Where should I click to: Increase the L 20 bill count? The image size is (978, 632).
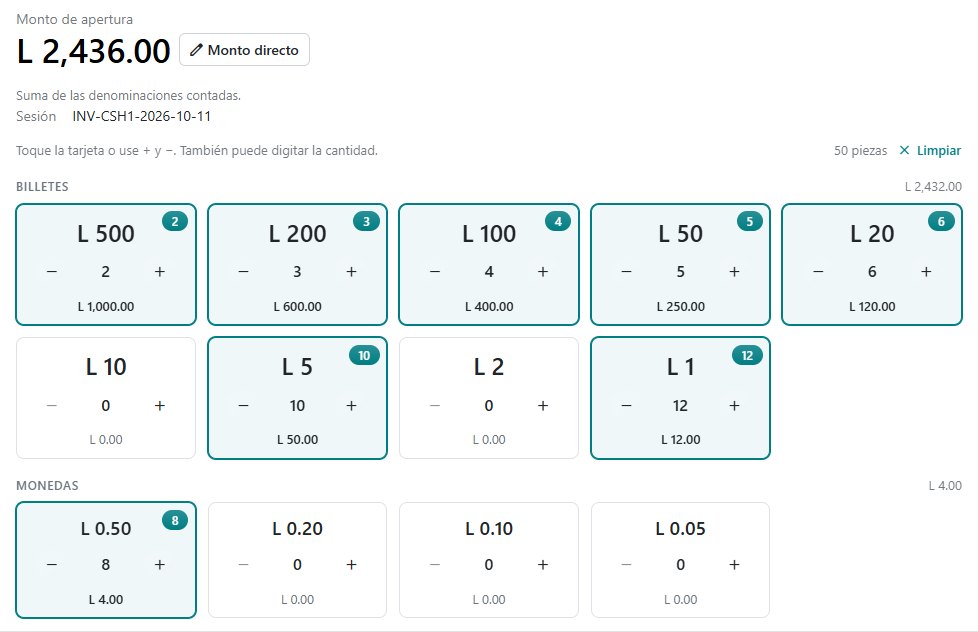(x=926, y=271)
